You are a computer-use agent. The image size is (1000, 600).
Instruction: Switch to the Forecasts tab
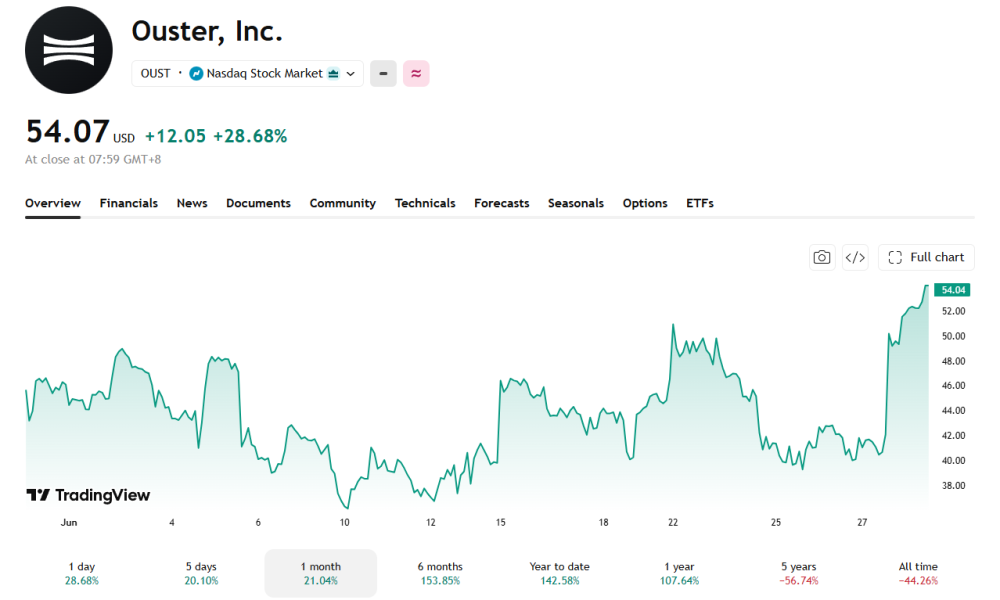[x=501, y=203]
